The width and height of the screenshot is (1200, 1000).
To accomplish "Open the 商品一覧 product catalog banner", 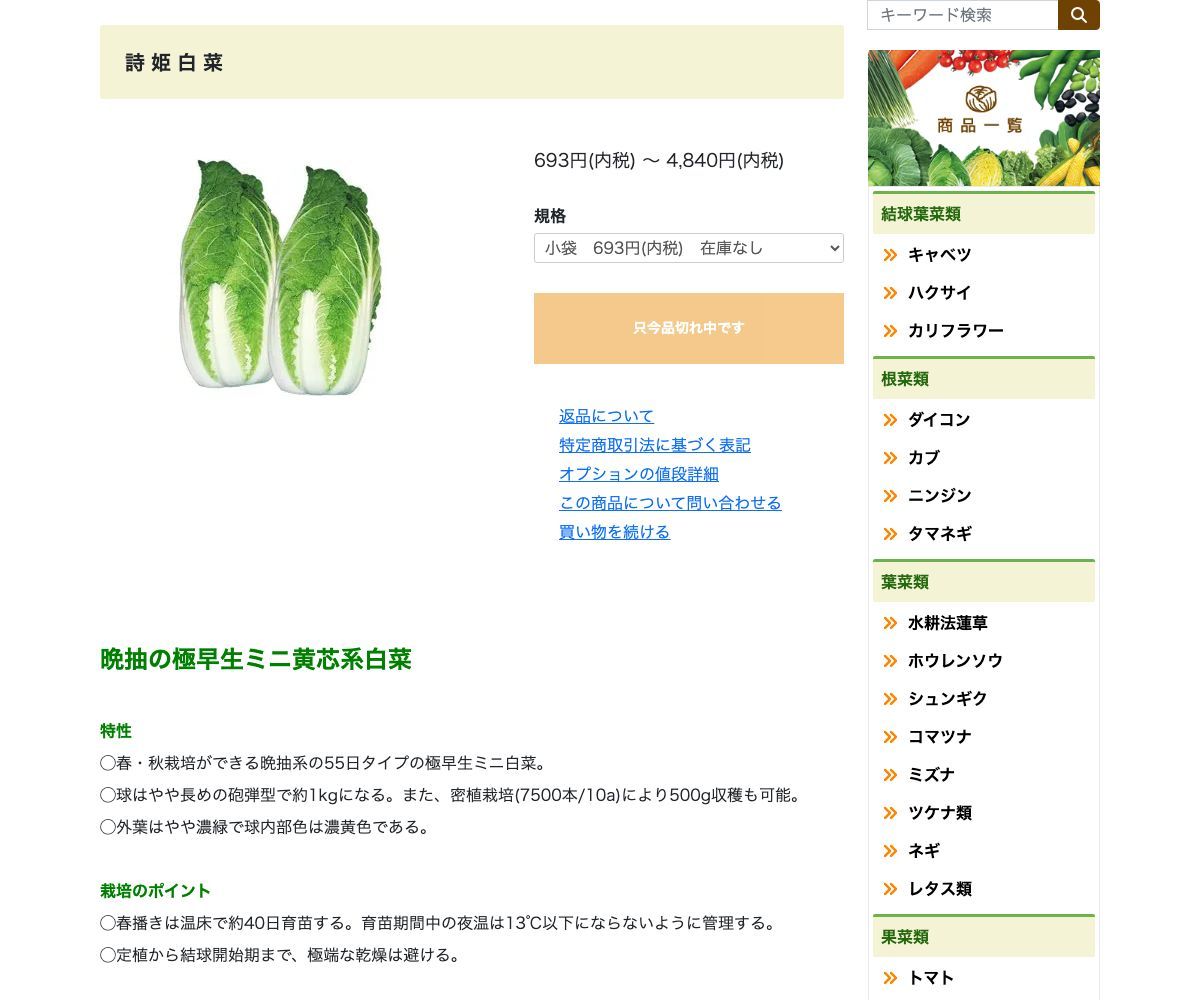I will (x=983, y=117).
